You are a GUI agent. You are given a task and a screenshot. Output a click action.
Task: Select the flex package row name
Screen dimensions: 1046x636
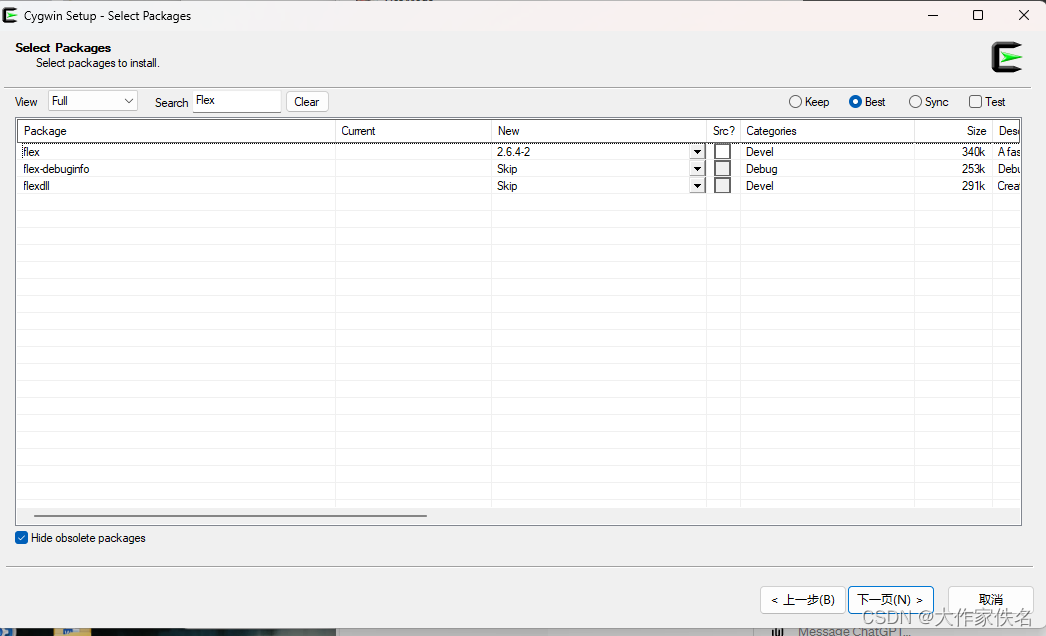(x=31, y=152)
